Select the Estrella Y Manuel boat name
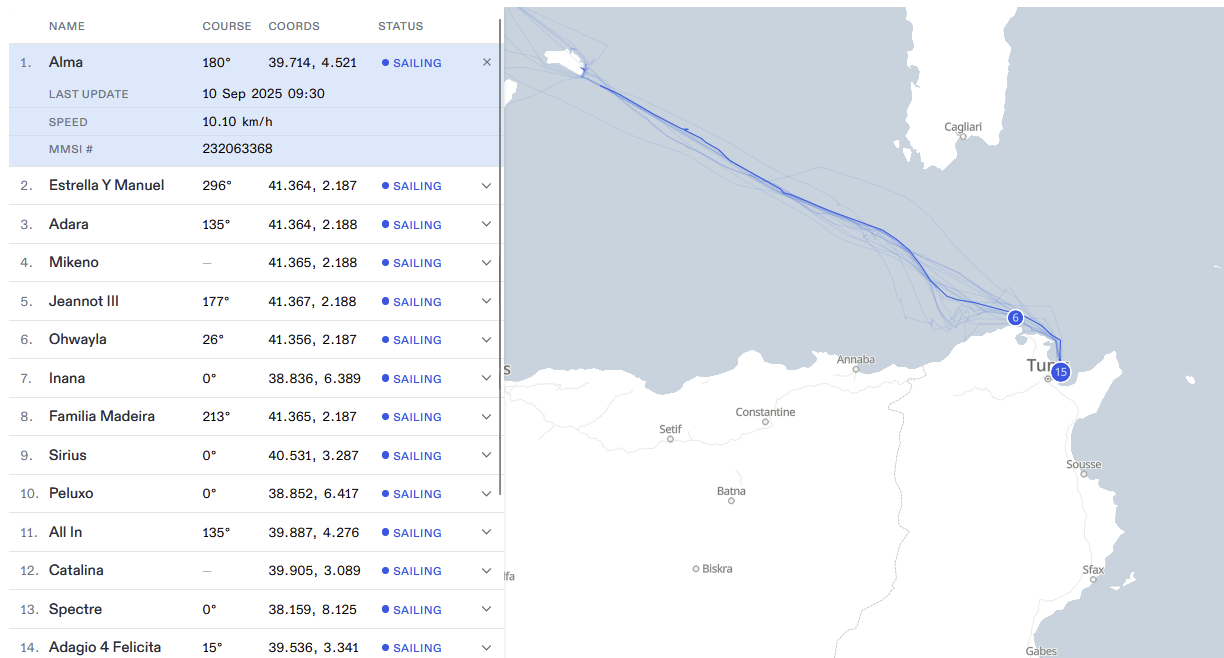The width and height of the screenshot is (1224, 658). pyautogui.click(x=107, y=185)
